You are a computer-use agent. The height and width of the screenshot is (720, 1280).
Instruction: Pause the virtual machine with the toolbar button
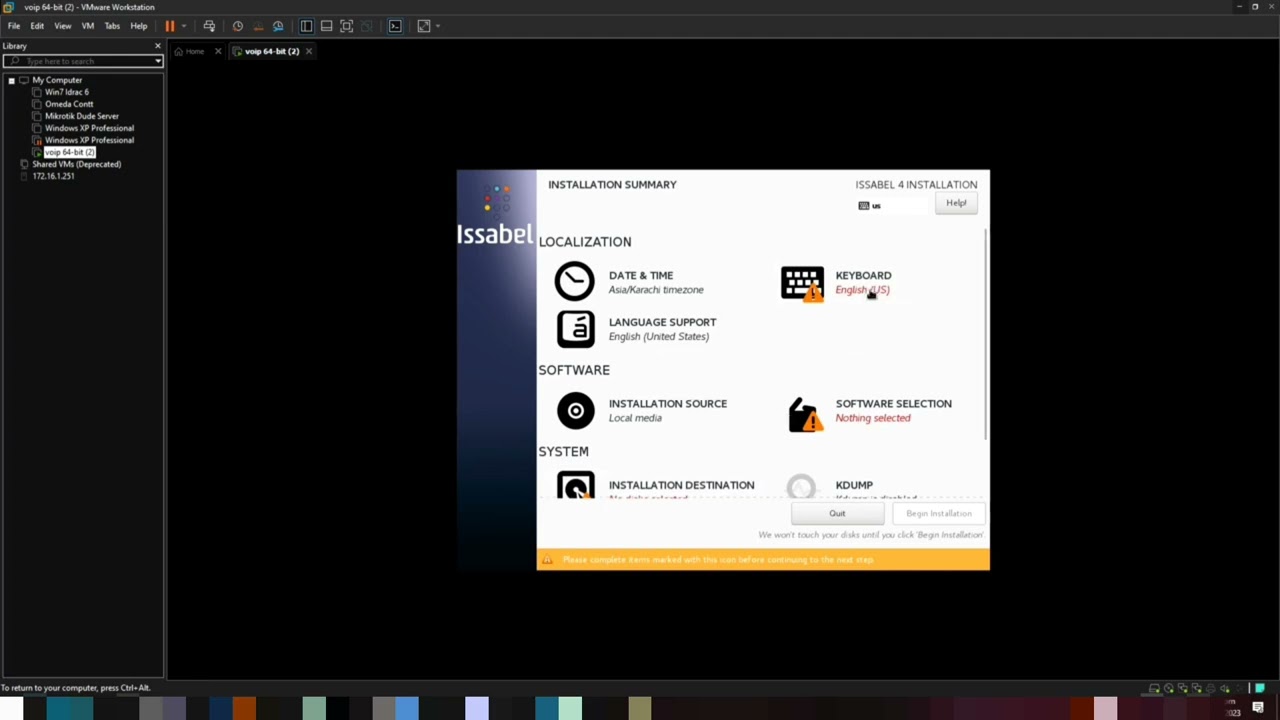coord(170,26)
